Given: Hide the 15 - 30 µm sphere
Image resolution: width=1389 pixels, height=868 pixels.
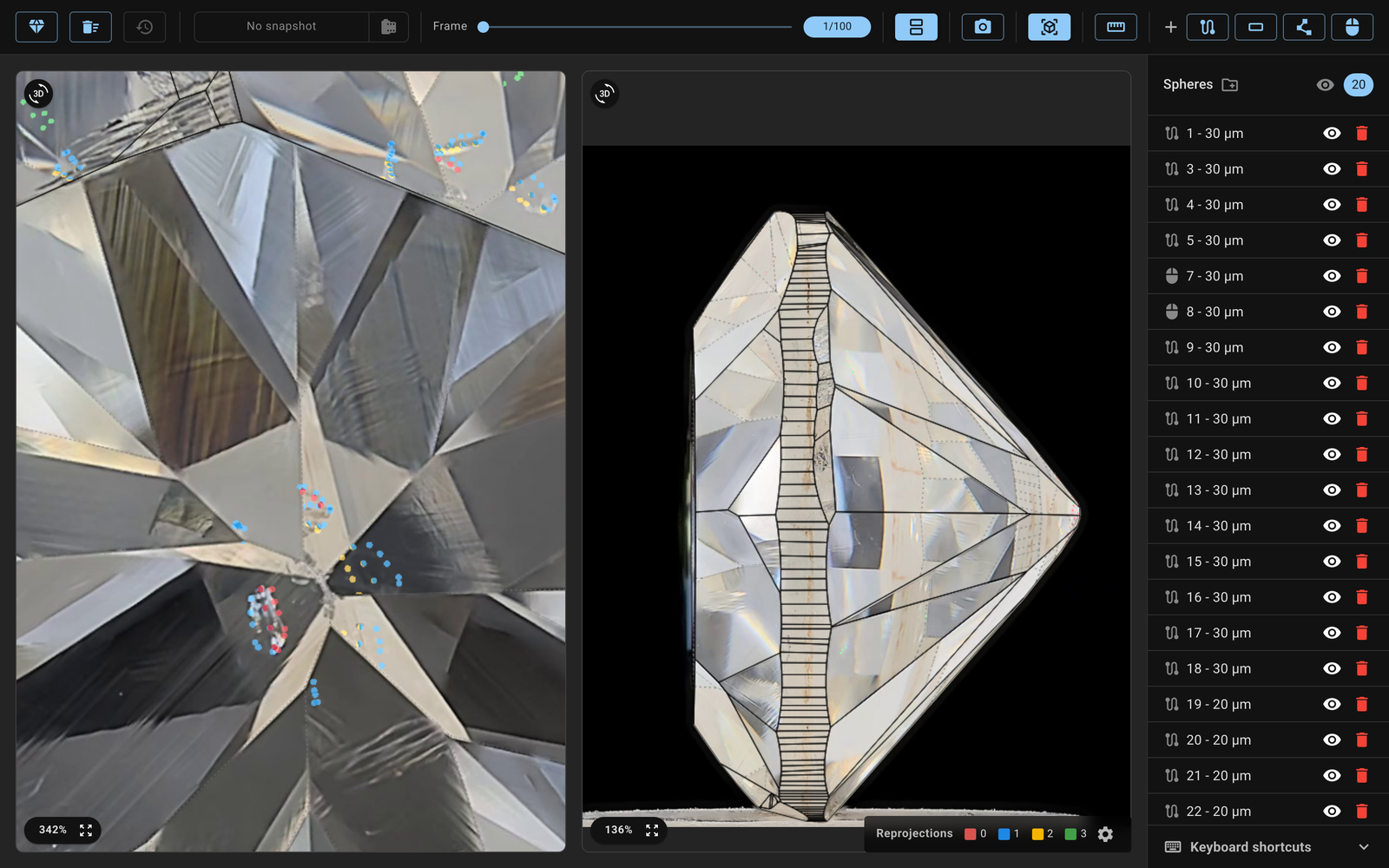Looking at the screenshot, I should coord(1332,562).
